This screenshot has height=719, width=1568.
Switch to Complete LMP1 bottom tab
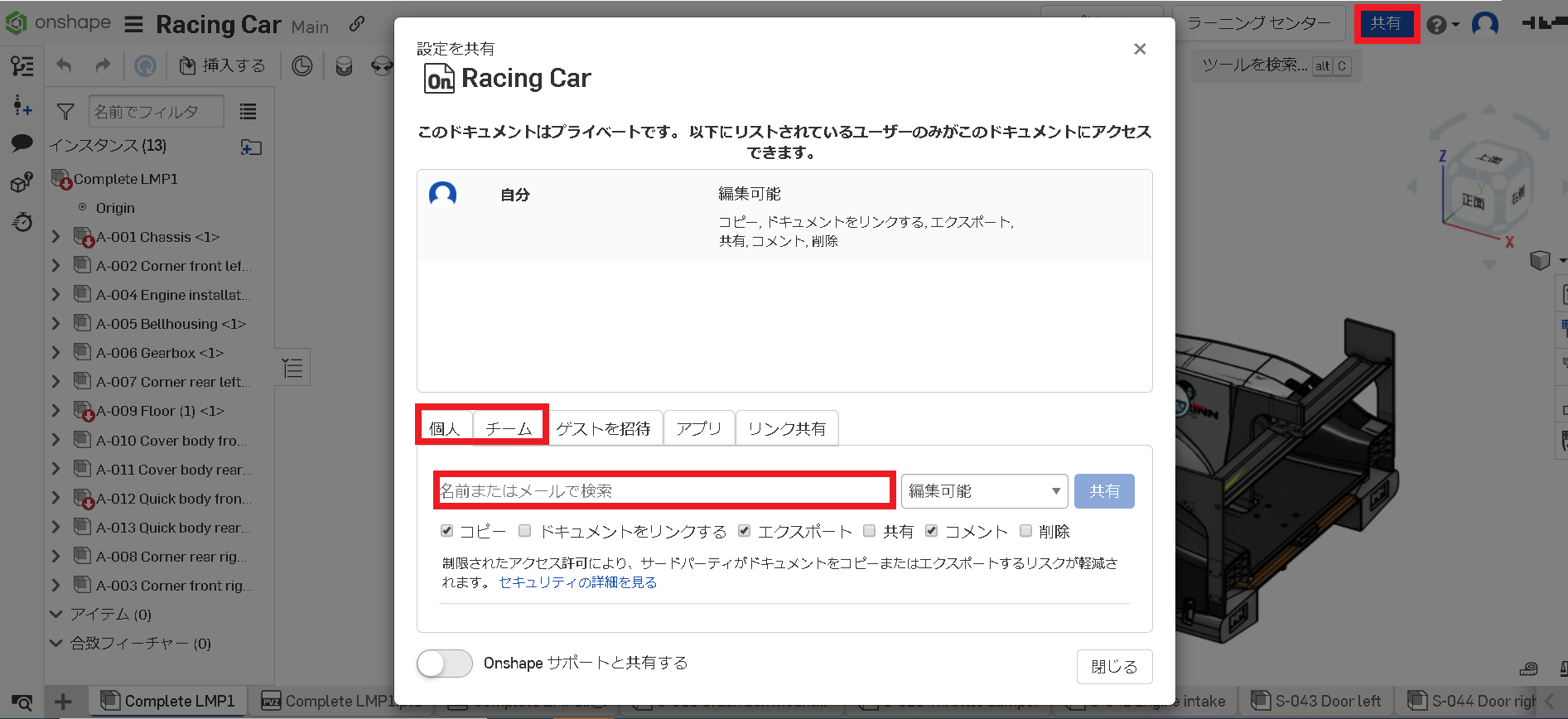point(170,702)
